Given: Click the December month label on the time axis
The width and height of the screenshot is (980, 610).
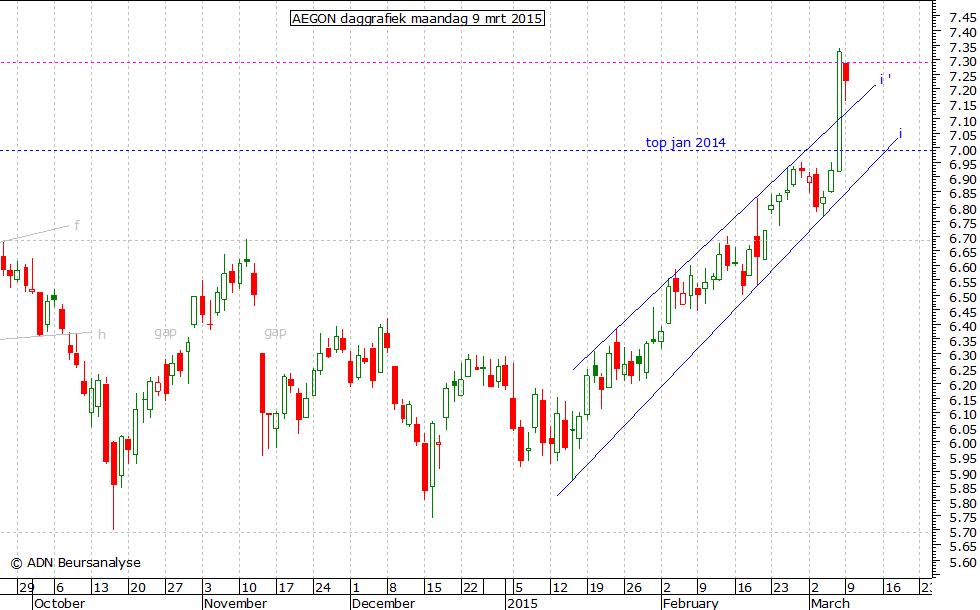Looking at the screenshot, I should click(x=383, y=603).
